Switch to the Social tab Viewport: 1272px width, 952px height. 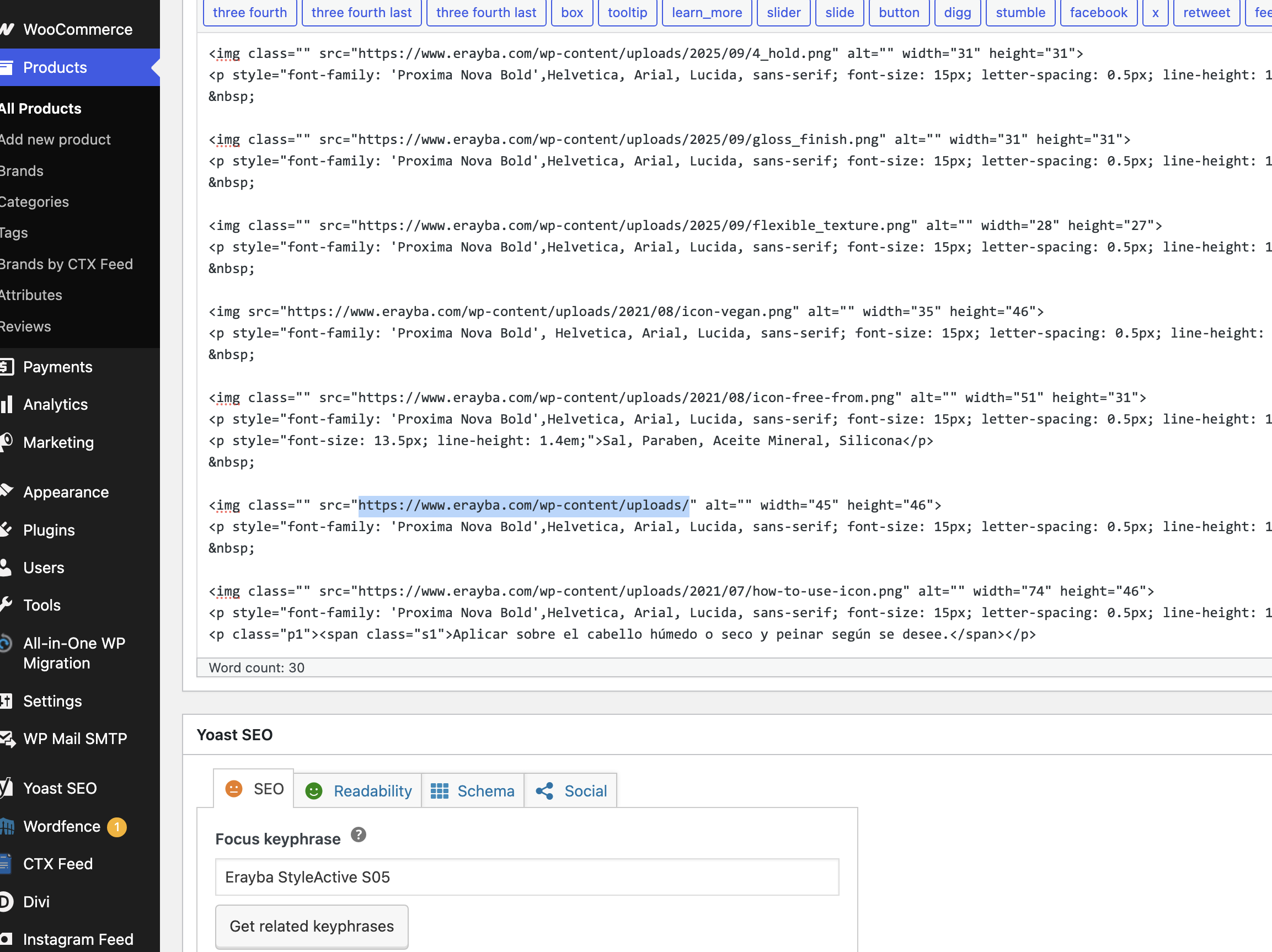[570, 791]
